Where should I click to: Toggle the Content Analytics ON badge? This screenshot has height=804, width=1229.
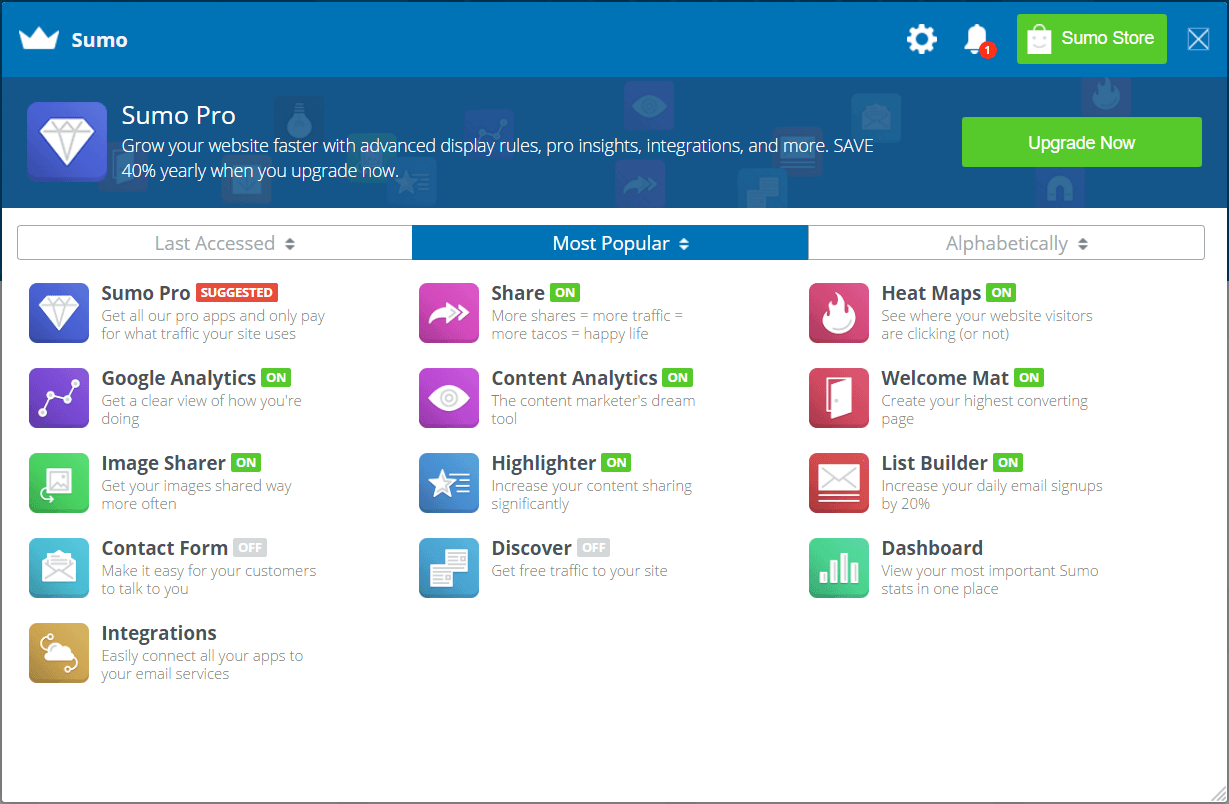678,378
